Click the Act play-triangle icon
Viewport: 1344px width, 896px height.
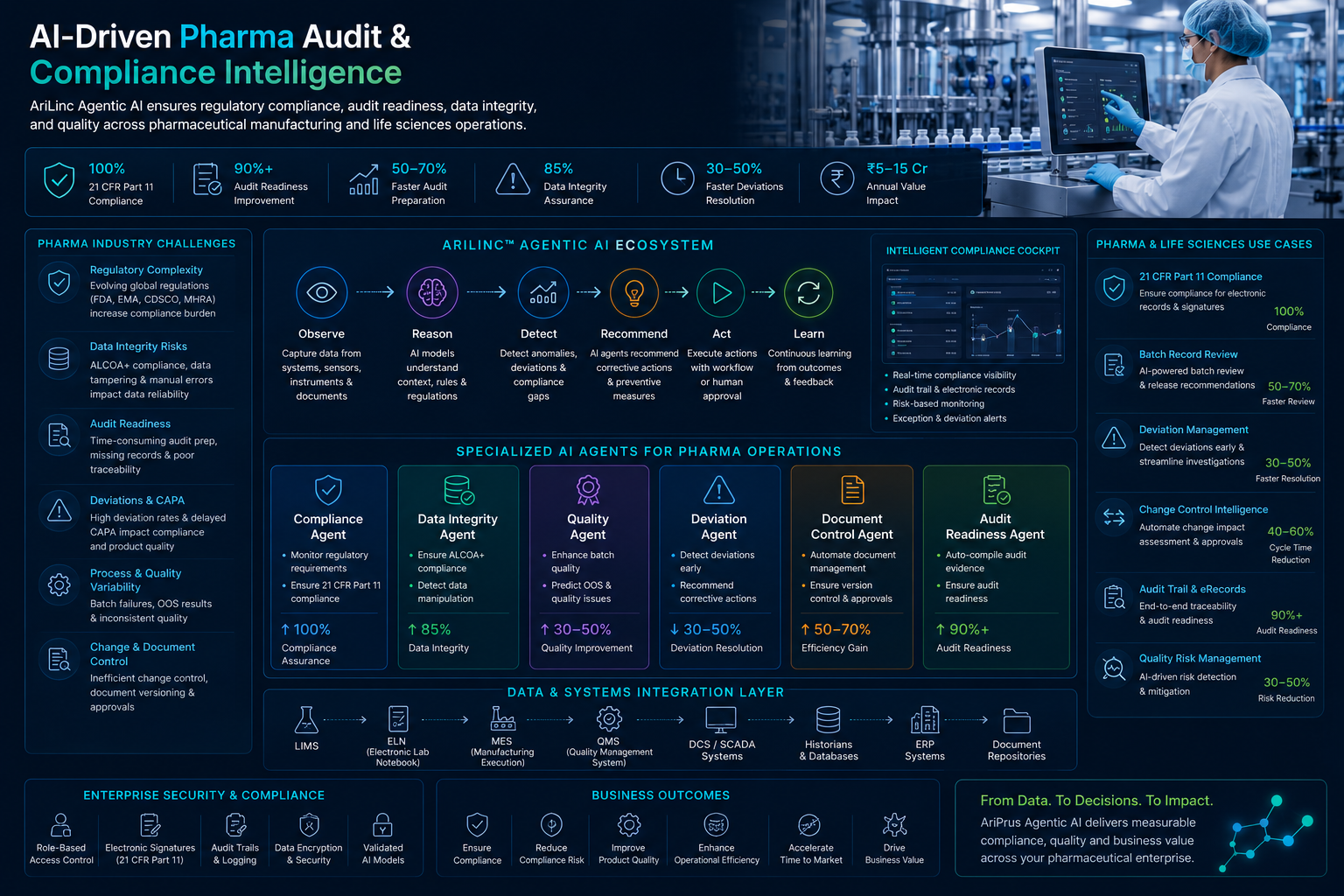721,292
